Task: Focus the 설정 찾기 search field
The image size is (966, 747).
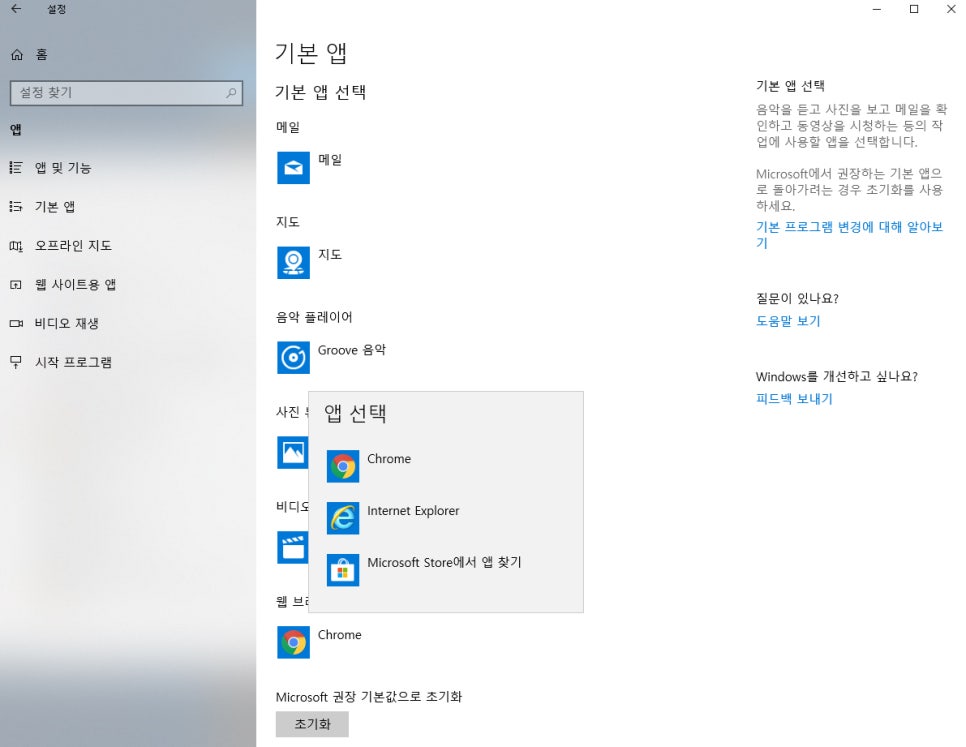Action: coord(126,93)
